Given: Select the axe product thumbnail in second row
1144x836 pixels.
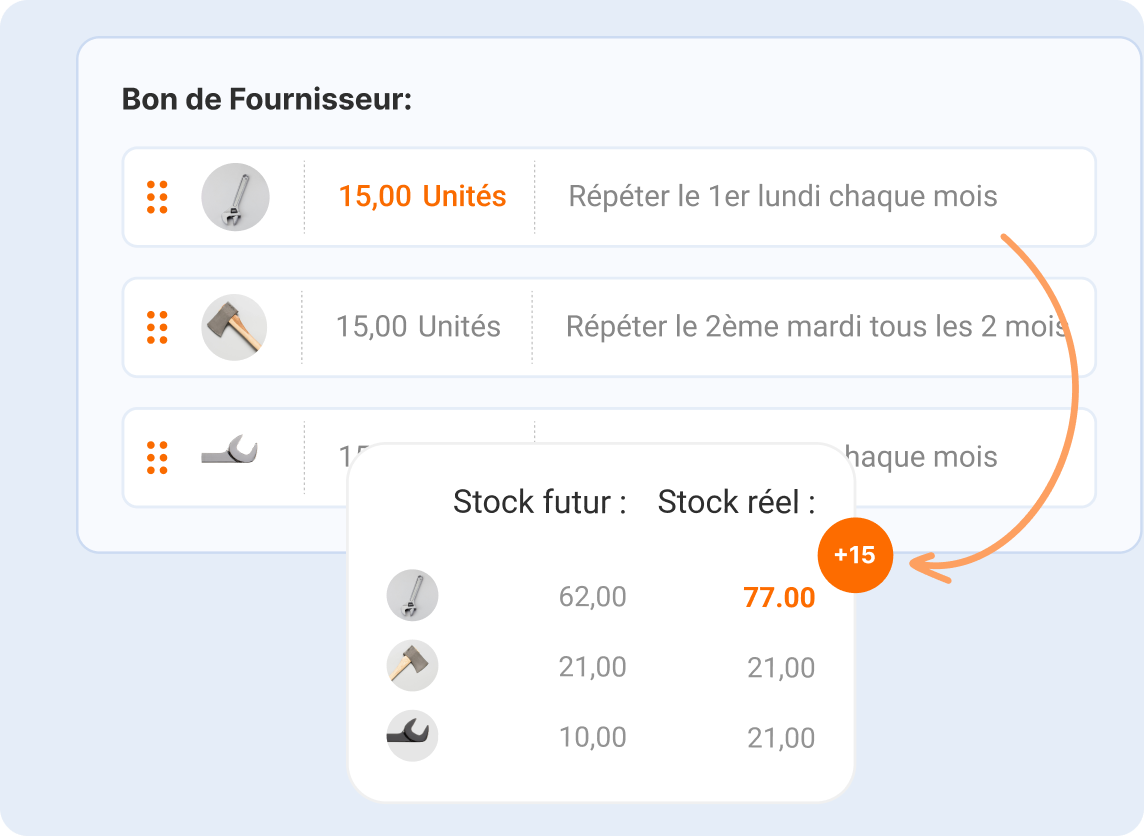Looking at the screenshot, I should click(234, 327).
